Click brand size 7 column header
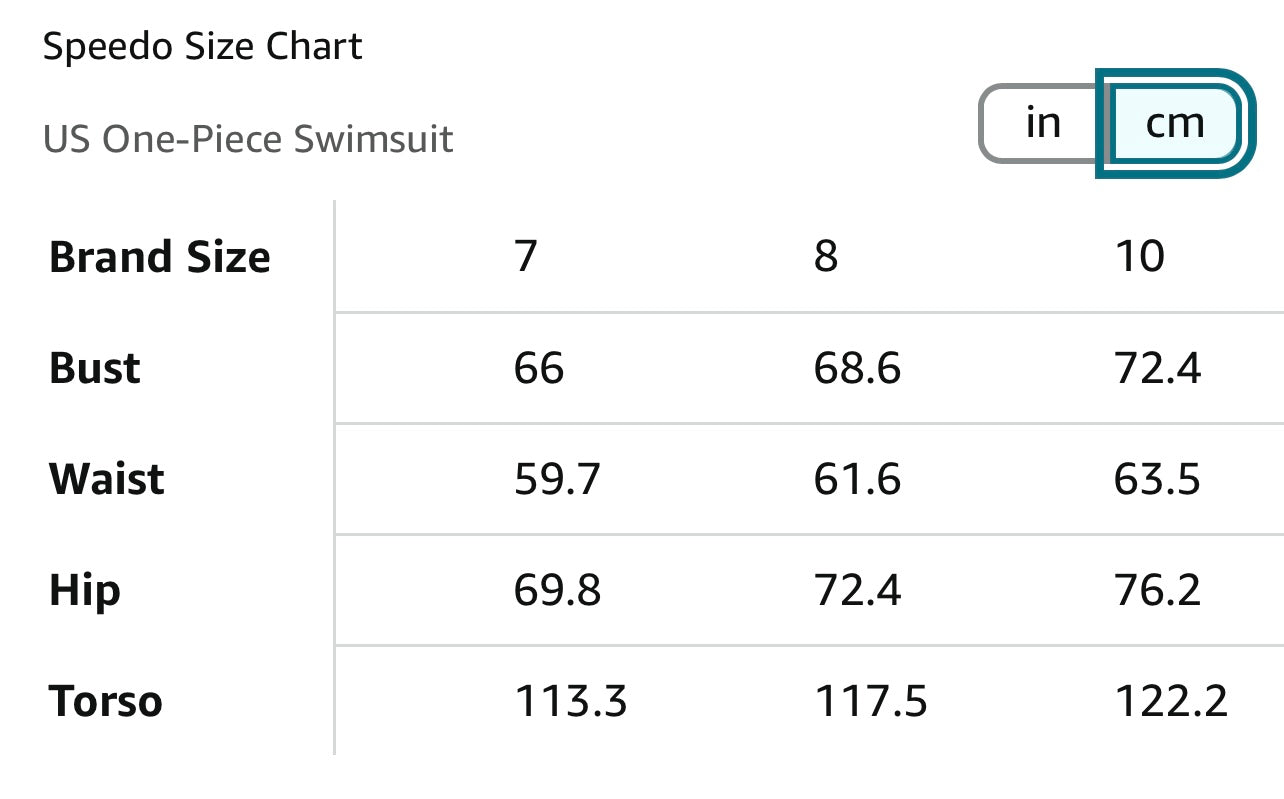The width and height of the screenshot is (1284, 799). coord(526,258)
